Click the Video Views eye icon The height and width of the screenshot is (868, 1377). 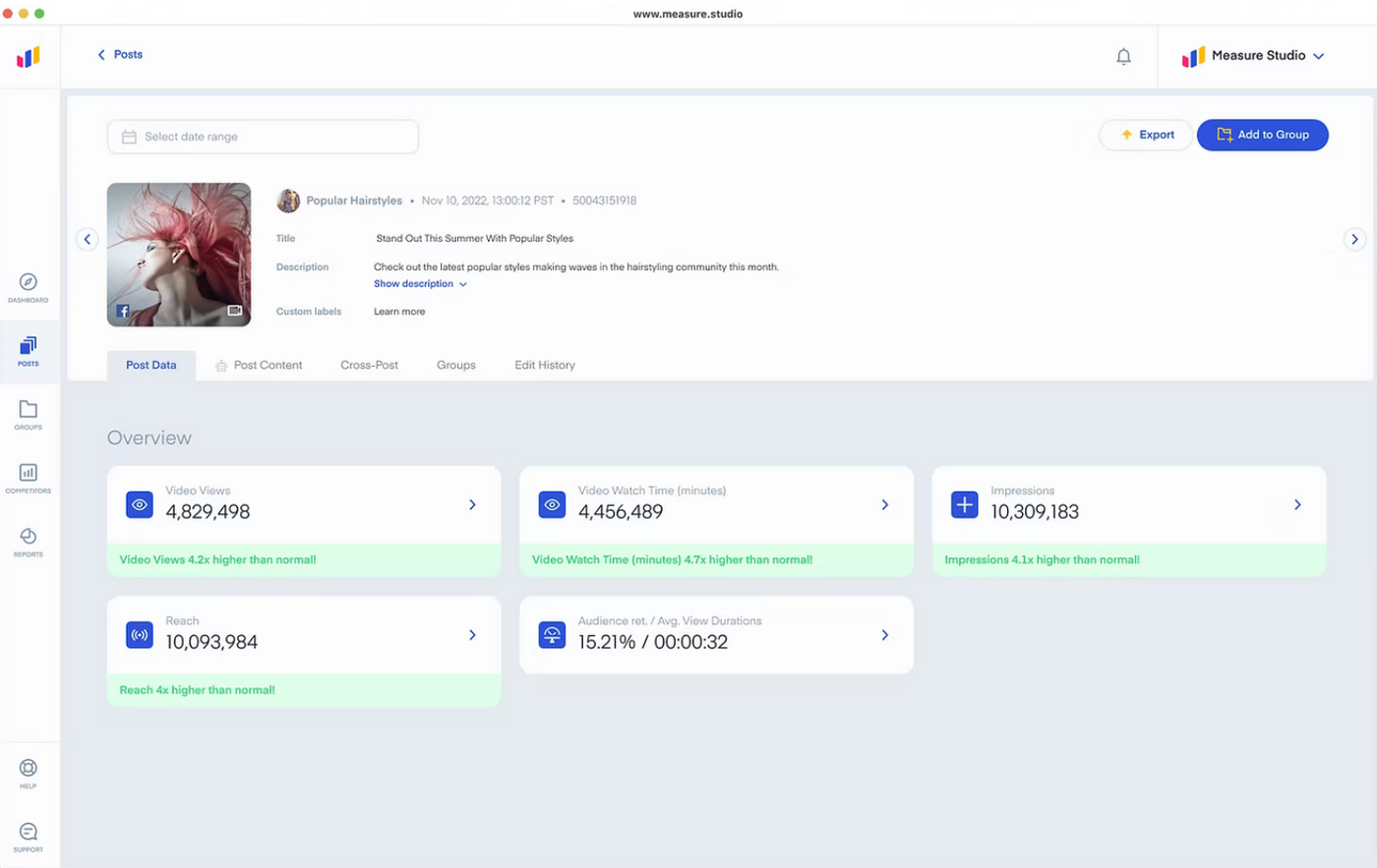pos(140,504)
